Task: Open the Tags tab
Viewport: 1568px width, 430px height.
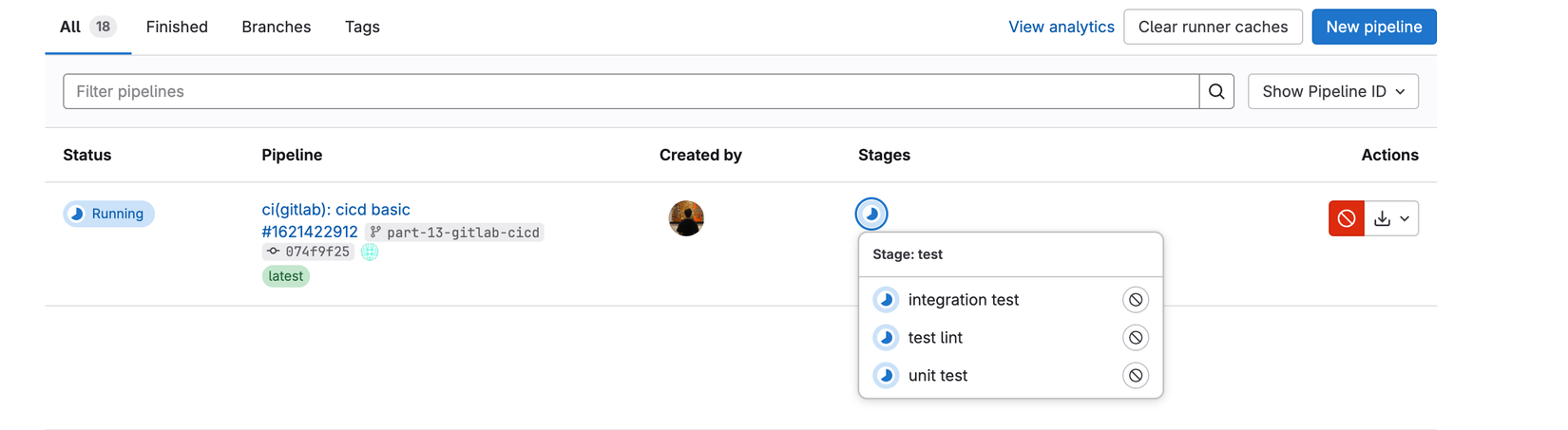Action: [362, 27]
